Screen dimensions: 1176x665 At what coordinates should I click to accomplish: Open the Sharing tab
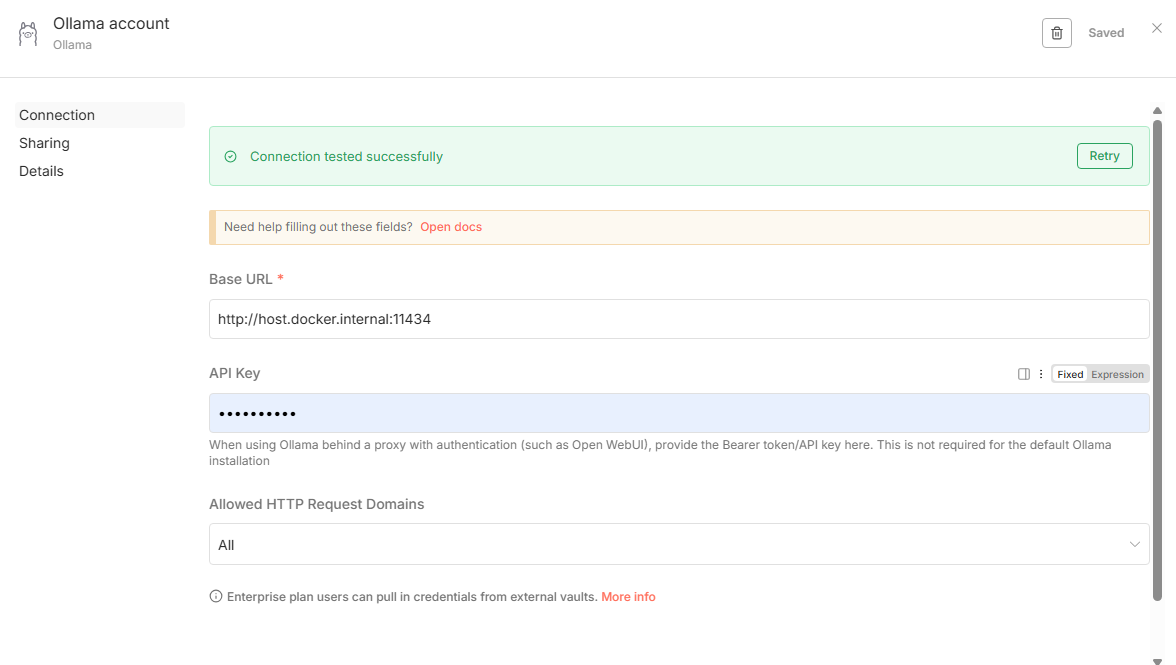[x=44, y=143]
